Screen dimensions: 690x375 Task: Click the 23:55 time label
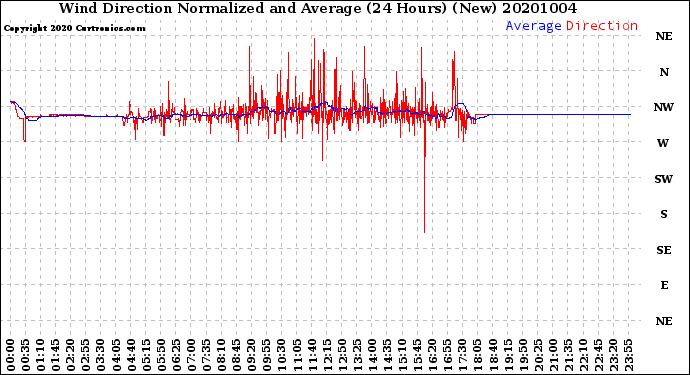629,355
